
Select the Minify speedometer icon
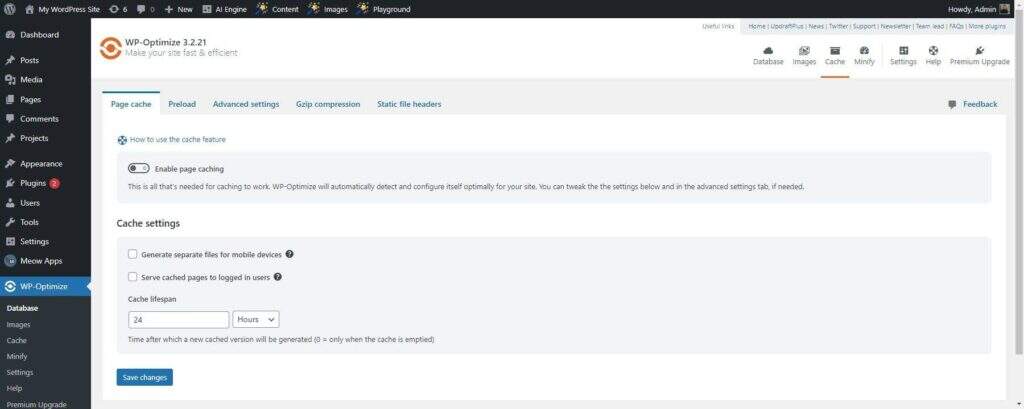click(x=864, y=51)
